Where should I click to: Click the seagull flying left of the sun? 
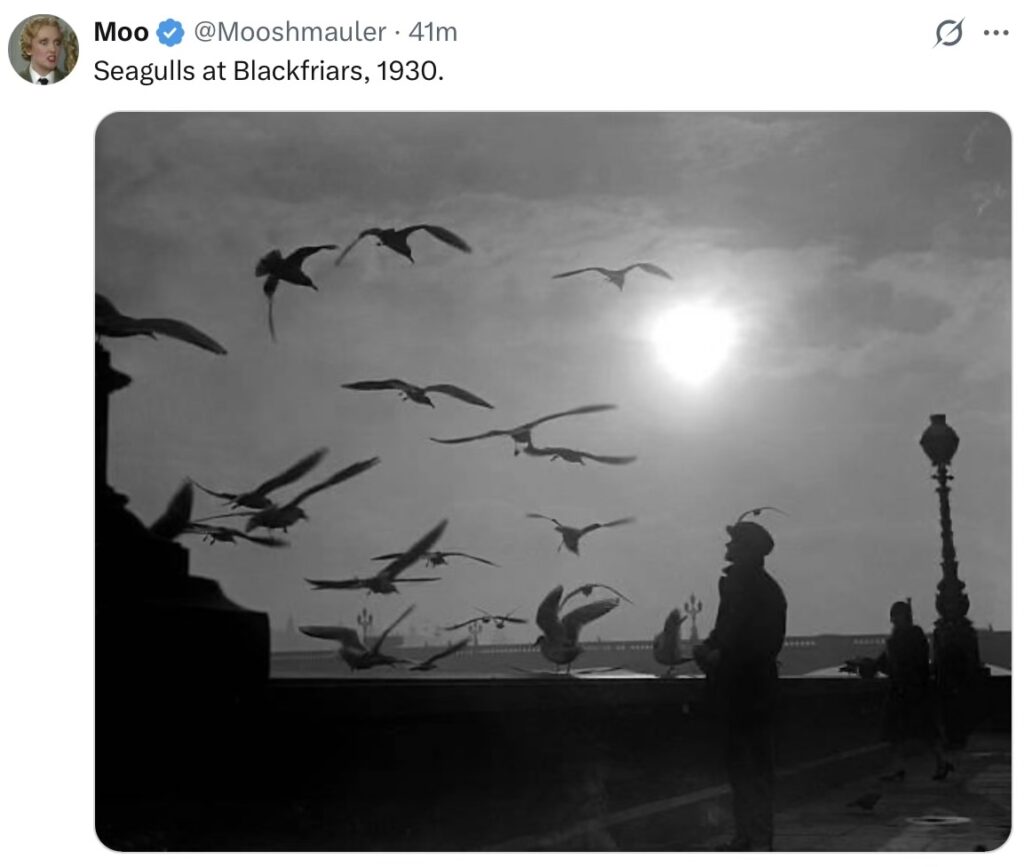click(x=613, y=273)
